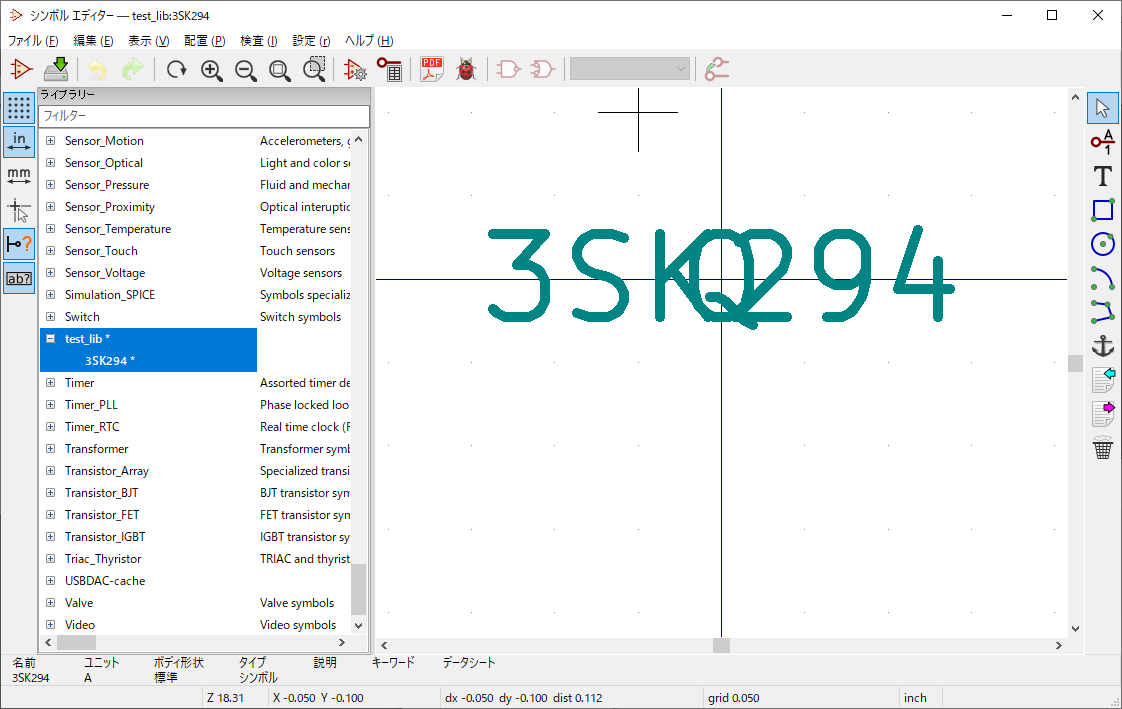Open the 配置 menu

[204, 41]
